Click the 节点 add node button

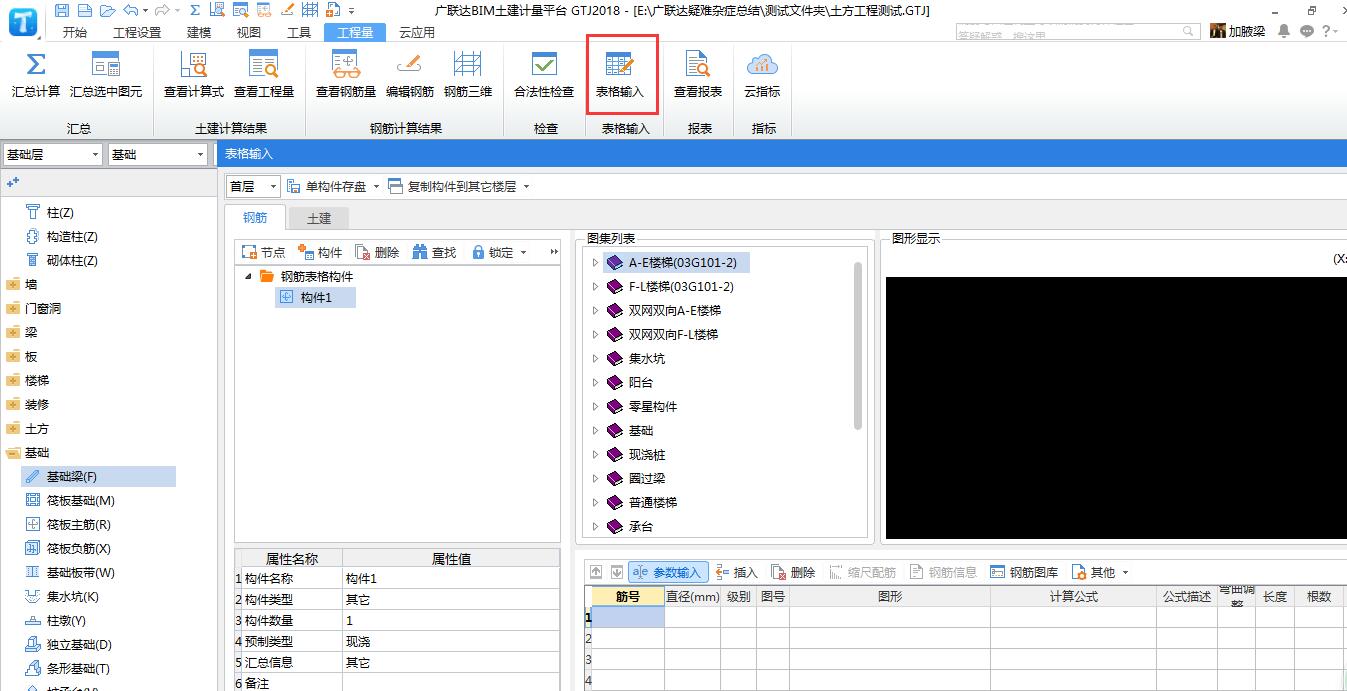tap(264, 252)
